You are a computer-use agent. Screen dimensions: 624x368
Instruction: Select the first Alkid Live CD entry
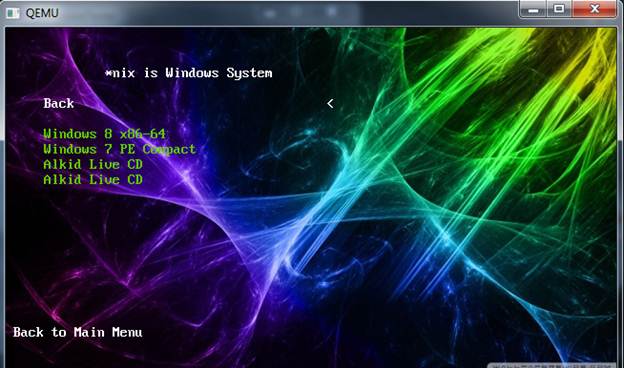pos(93,164)
